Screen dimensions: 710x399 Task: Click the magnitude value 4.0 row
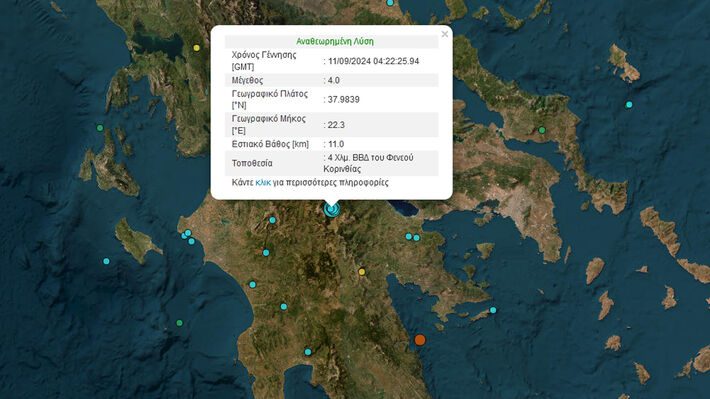(x=331, y=80)
